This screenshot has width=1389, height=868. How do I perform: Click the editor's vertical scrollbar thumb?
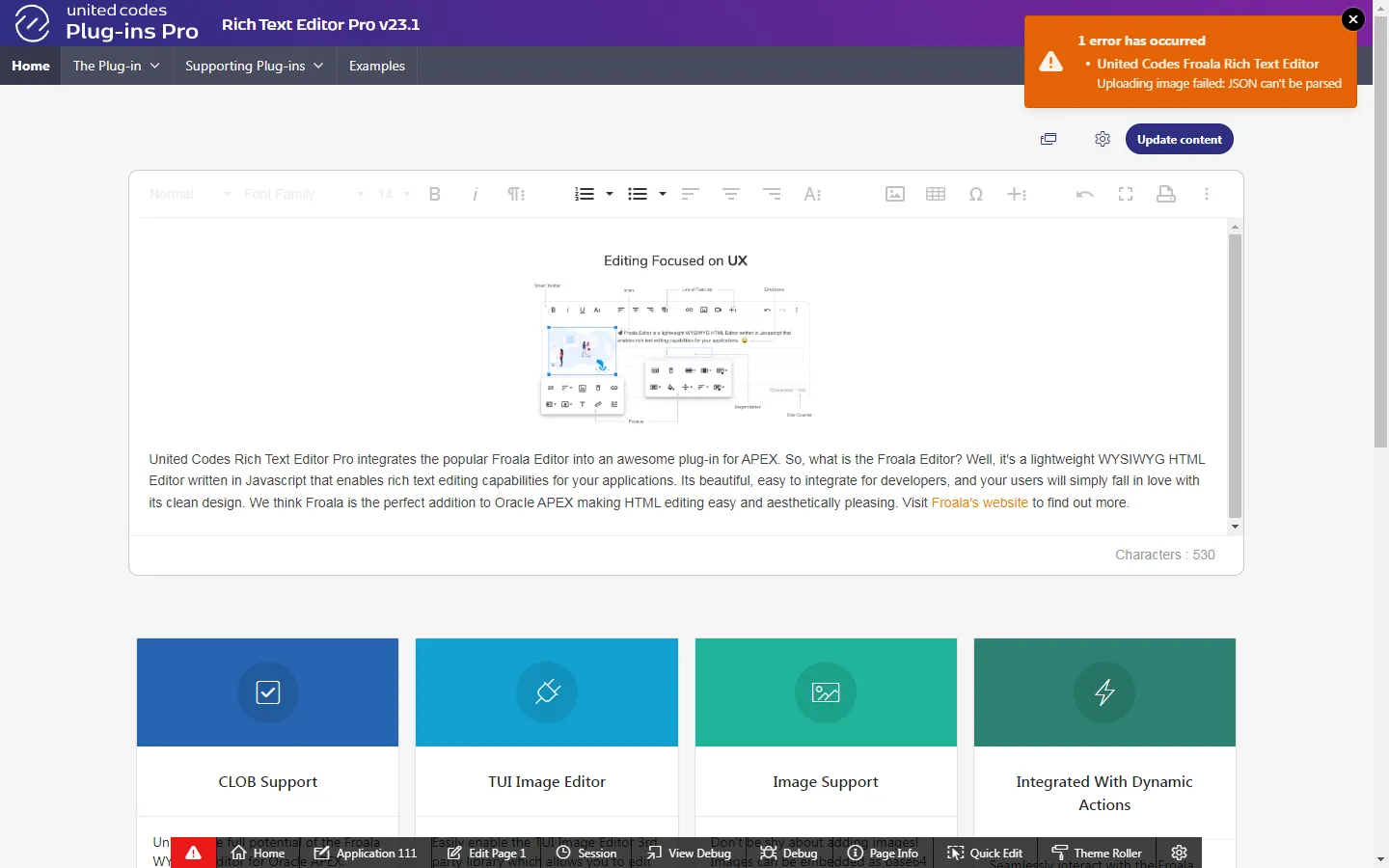[x=1235, y=376]
